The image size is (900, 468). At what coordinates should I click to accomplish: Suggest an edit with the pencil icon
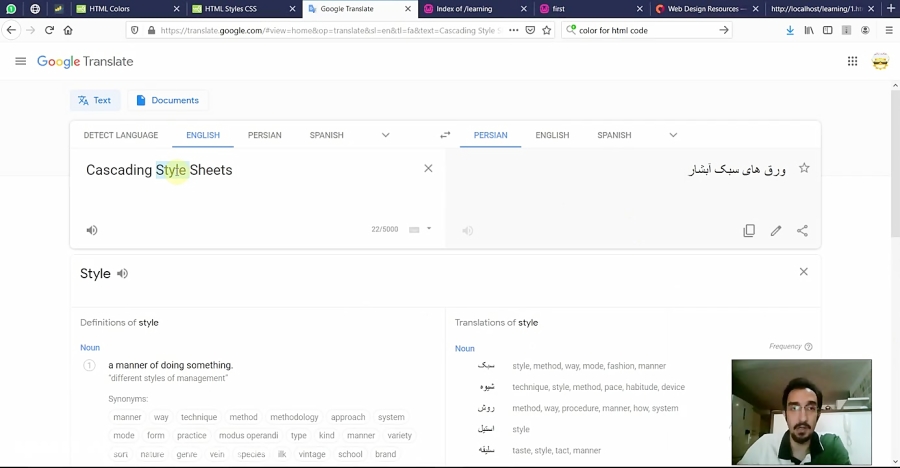tap(776, 231)
